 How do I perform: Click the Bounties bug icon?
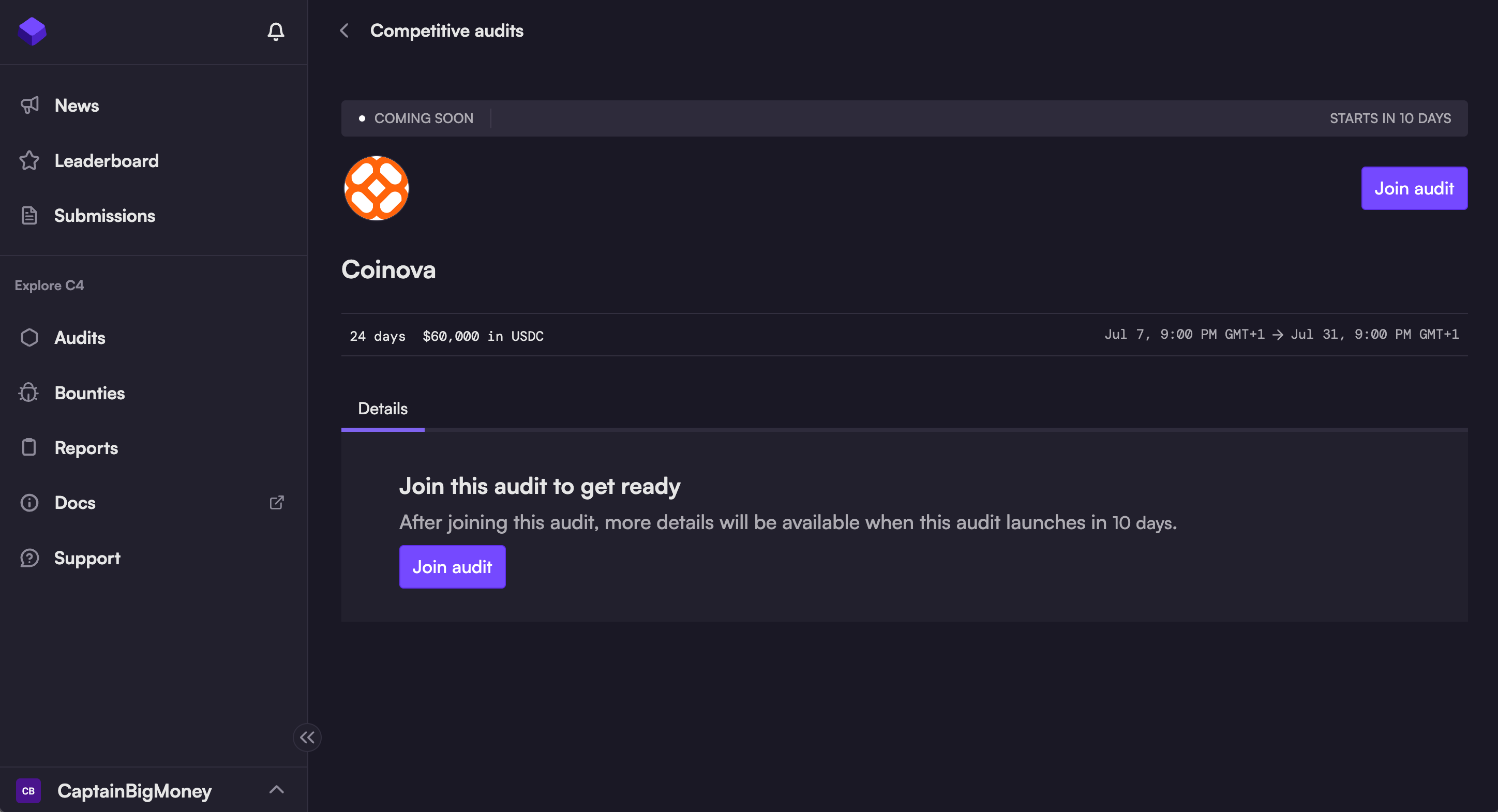(29, 393)
